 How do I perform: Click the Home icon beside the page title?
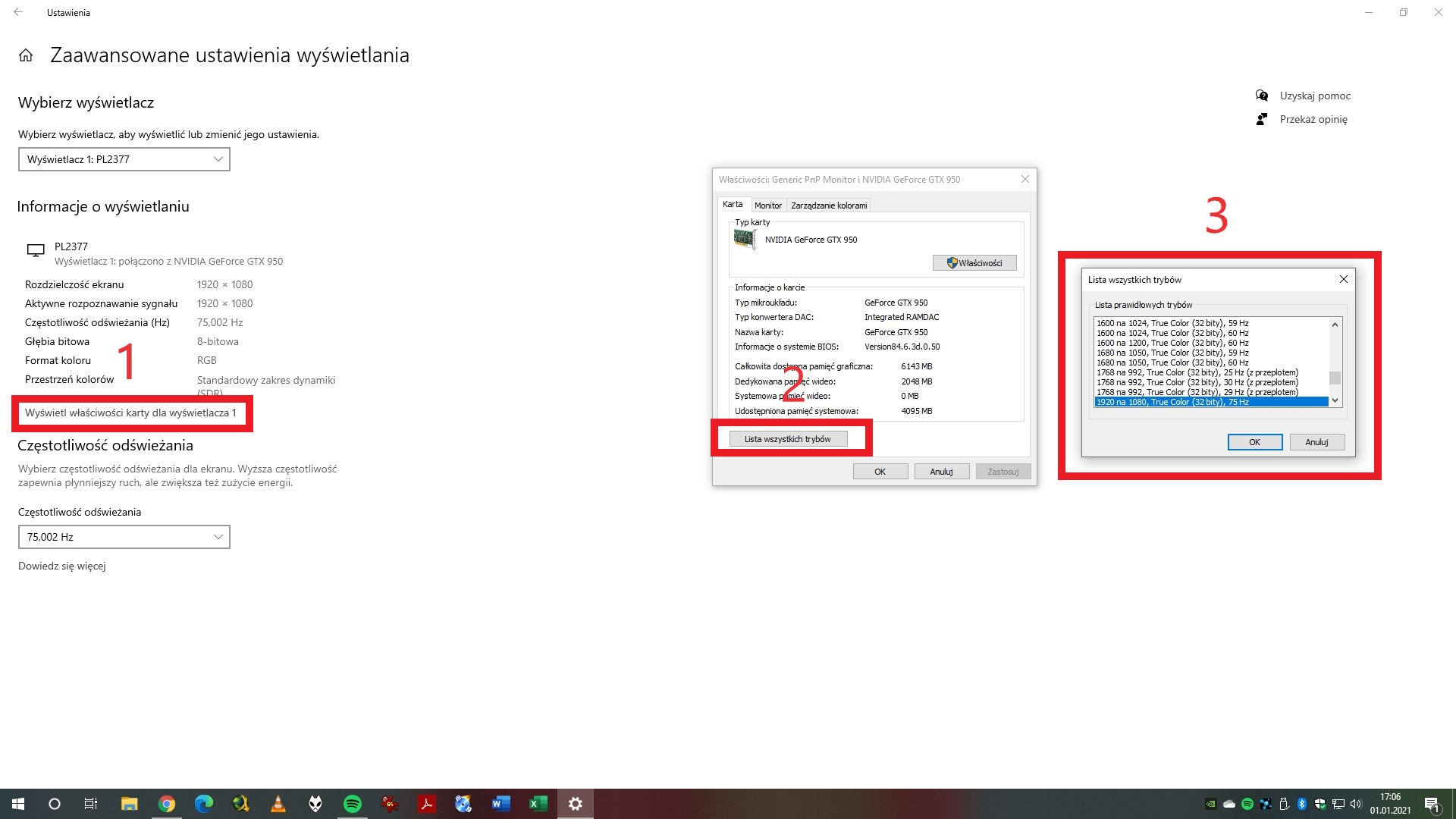26,55
